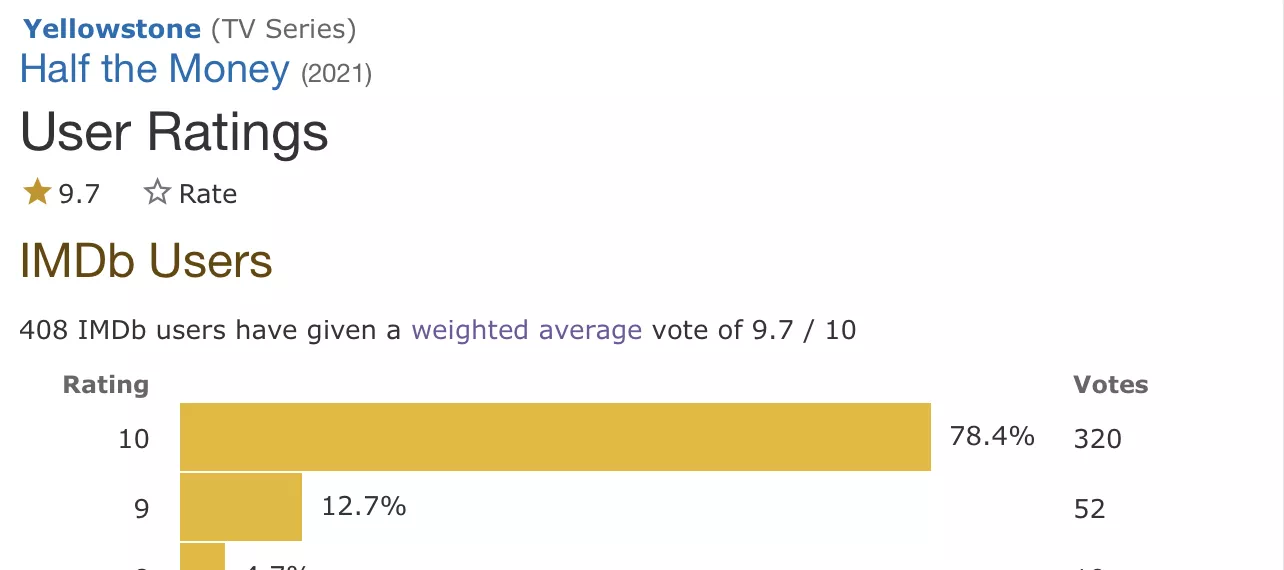
Task: Click the IMDb Users section heading
Action: (x=146, y=261)
